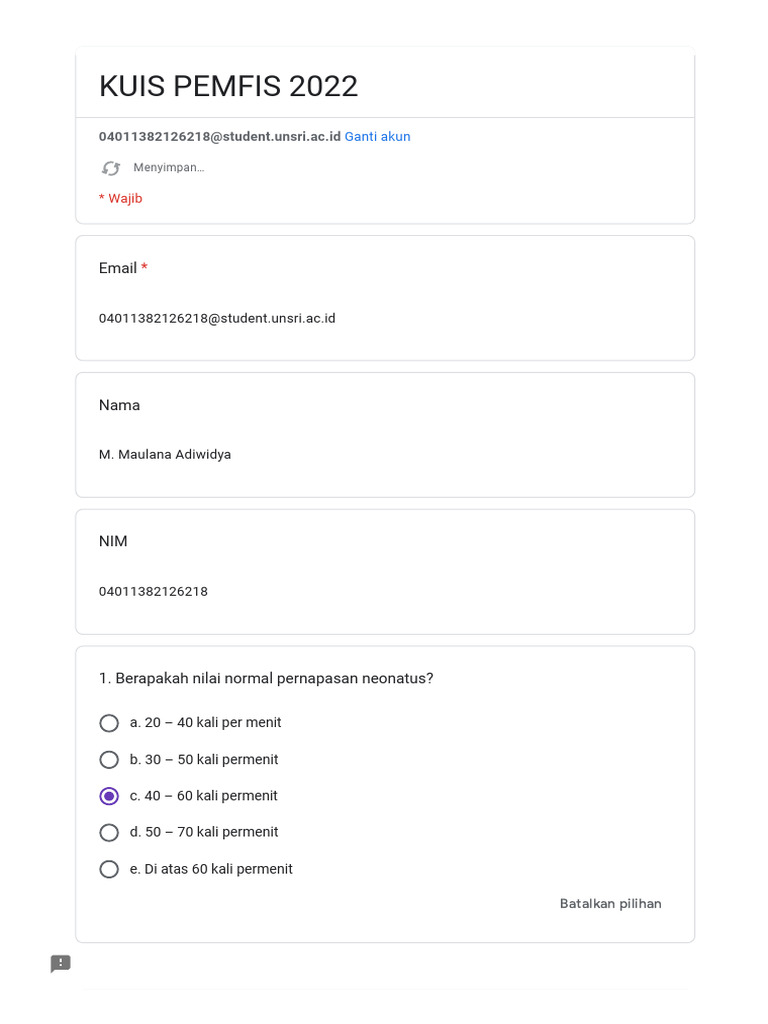Click the red * Wajib notice
768x1024 pixels.
point(120,199)
